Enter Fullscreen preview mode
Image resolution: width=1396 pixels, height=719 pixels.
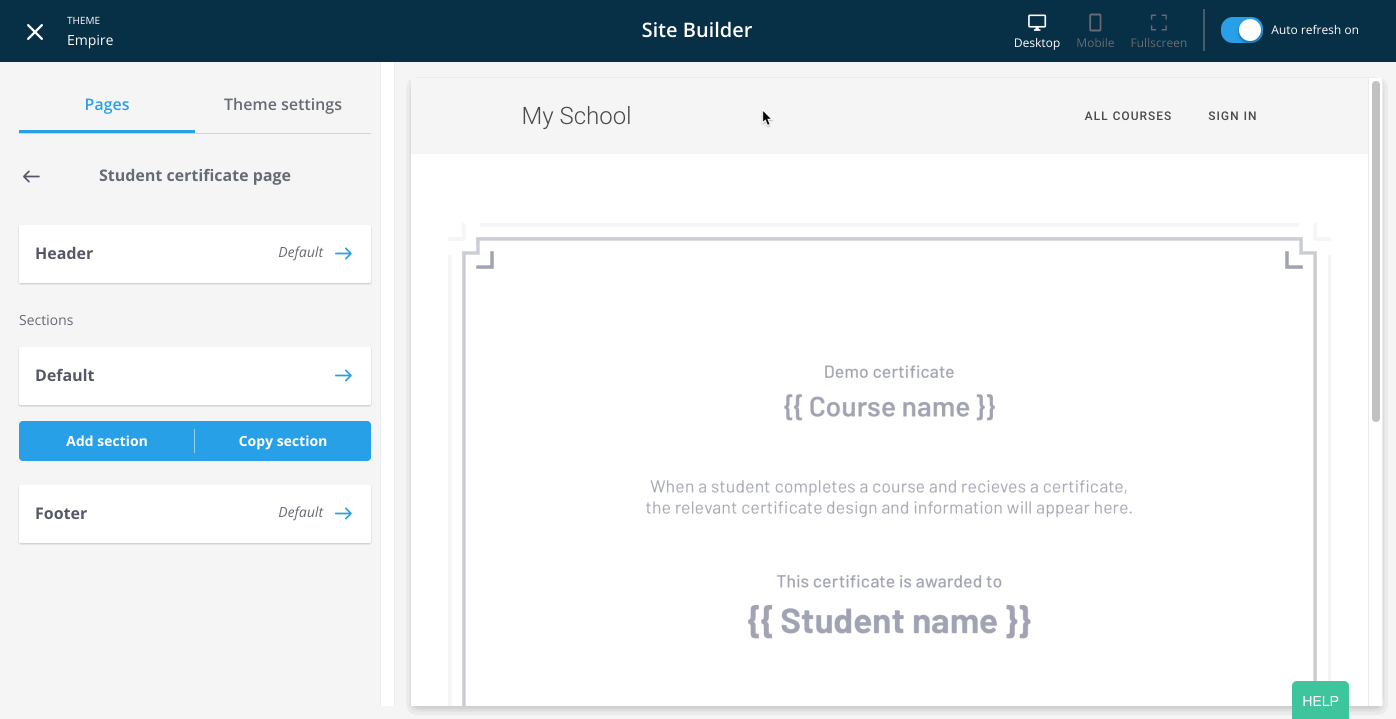click(1158, 29)
